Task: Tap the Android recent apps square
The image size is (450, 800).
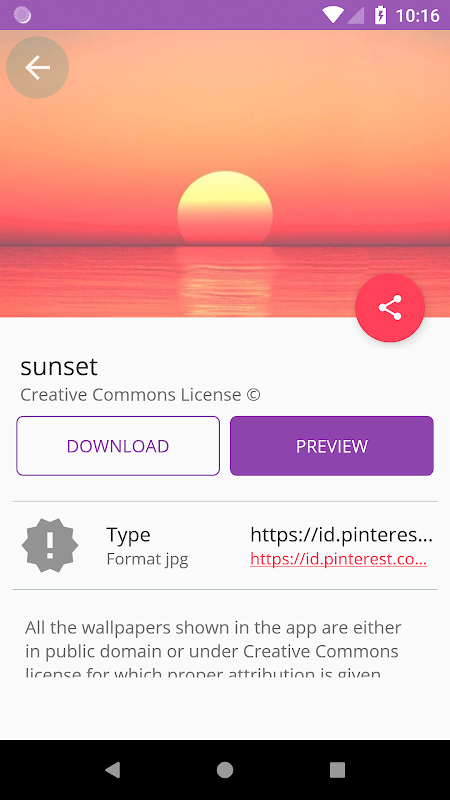Action: [x=337, y=769]
